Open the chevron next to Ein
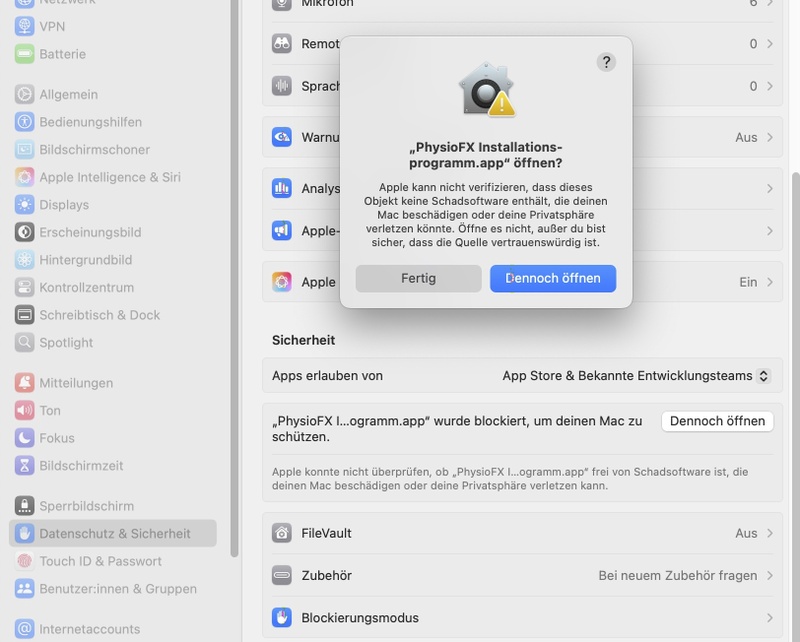 pos(770,282)
